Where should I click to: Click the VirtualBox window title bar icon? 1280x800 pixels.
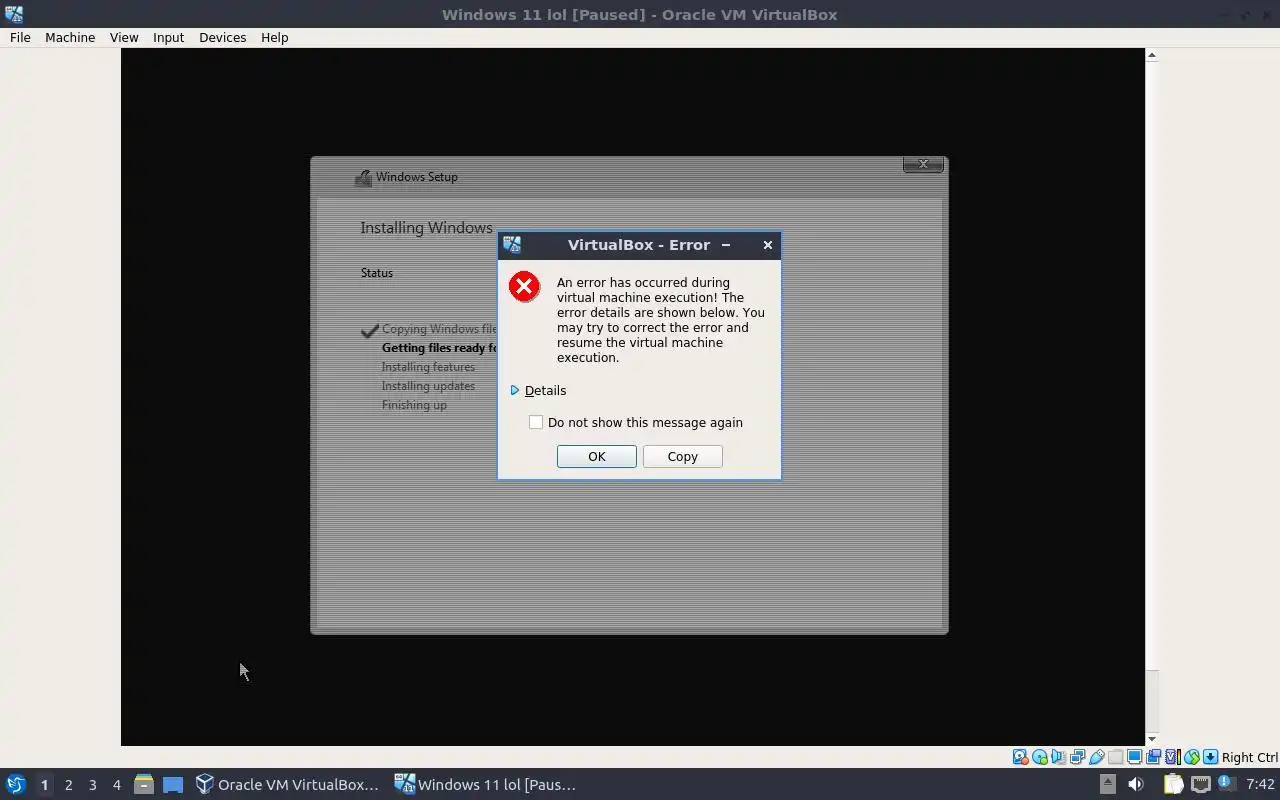(13, 14)
